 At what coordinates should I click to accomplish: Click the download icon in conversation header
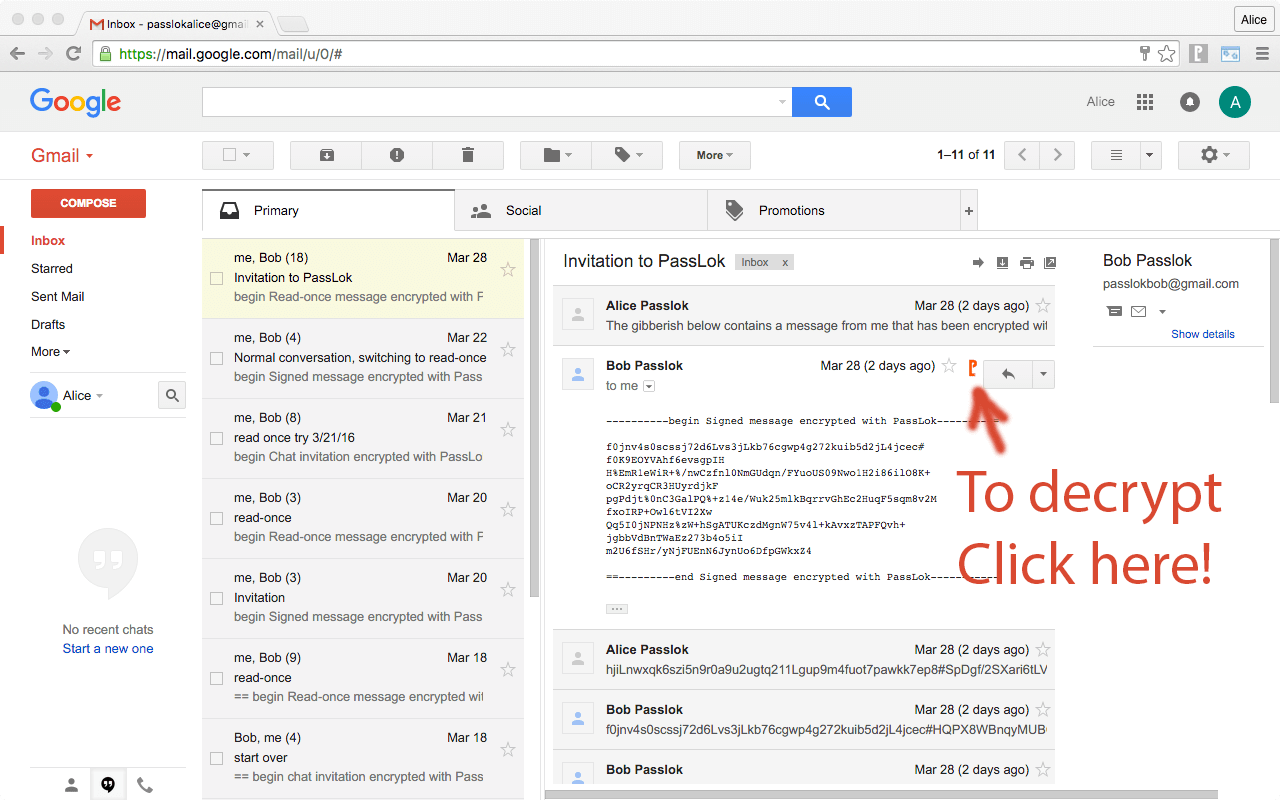pyautogui.click(x=1003, y=263)
